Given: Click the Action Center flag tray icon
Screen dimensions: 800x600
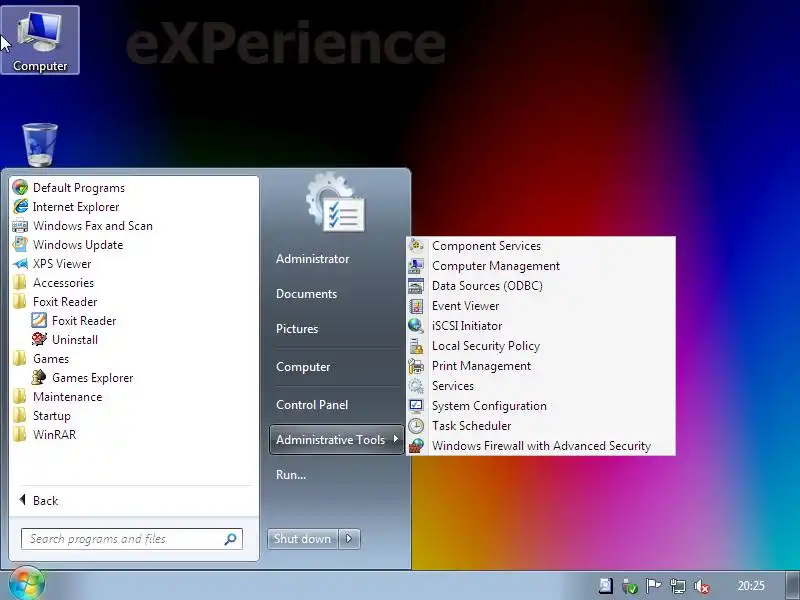Looking at the screenshot, I should coord(654,586).
